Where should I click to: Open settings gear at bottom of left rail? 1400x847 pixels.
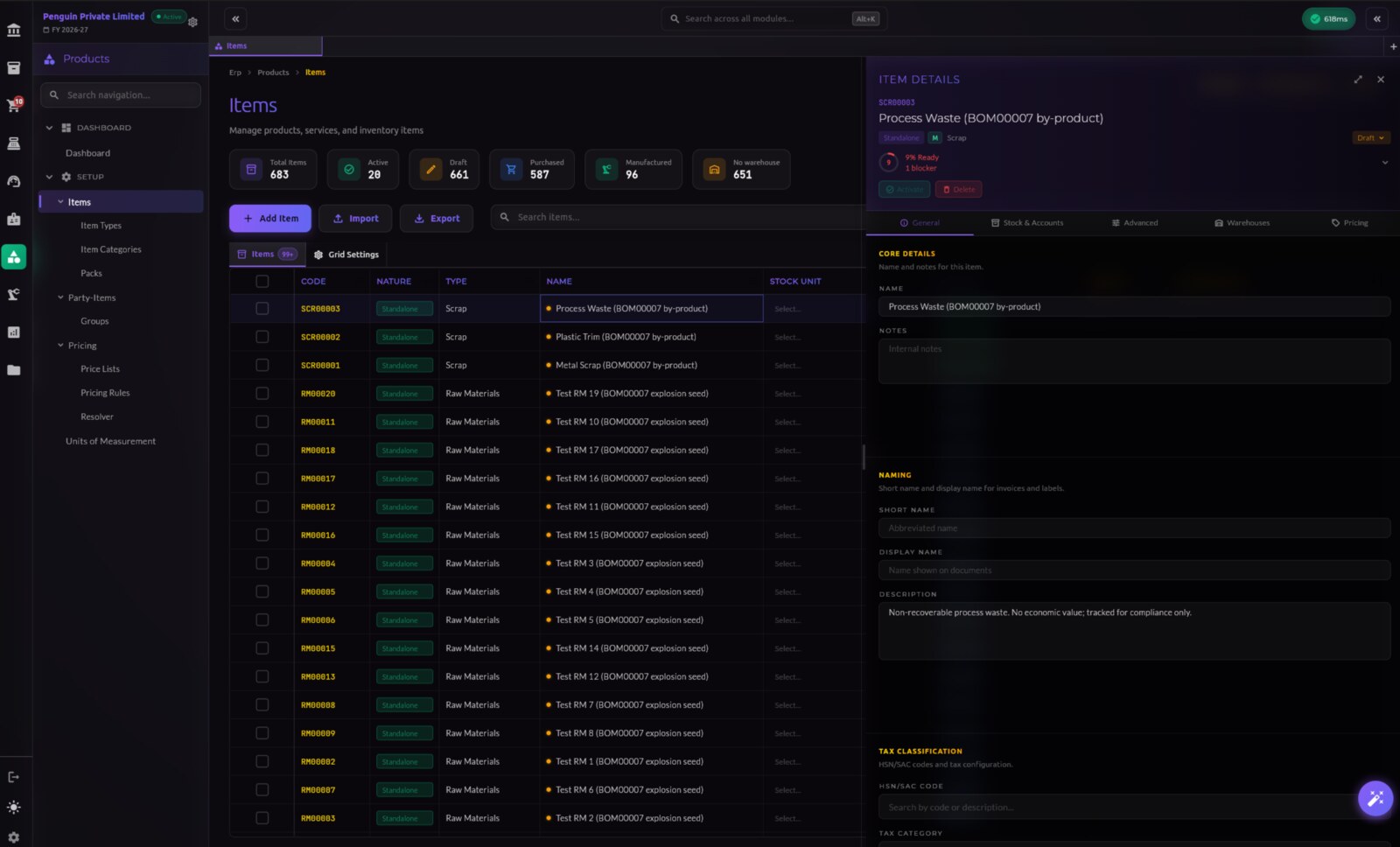(x=14, y=836)
